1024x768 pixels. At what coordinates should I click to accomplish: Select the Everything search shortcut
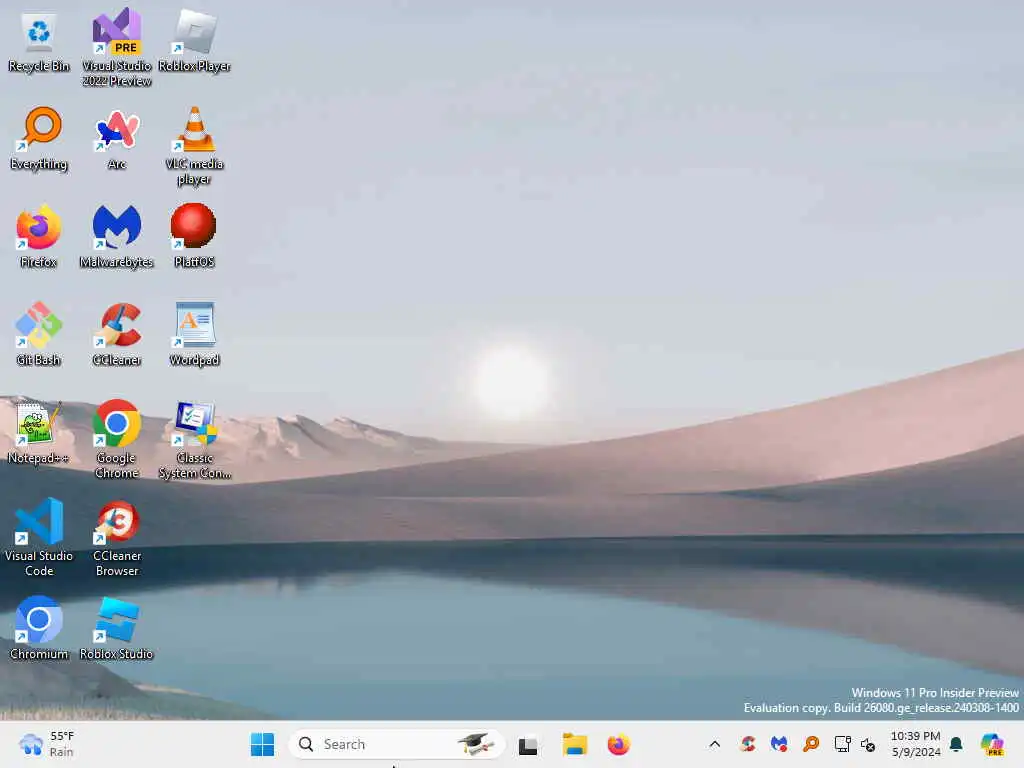click(39, 139)
